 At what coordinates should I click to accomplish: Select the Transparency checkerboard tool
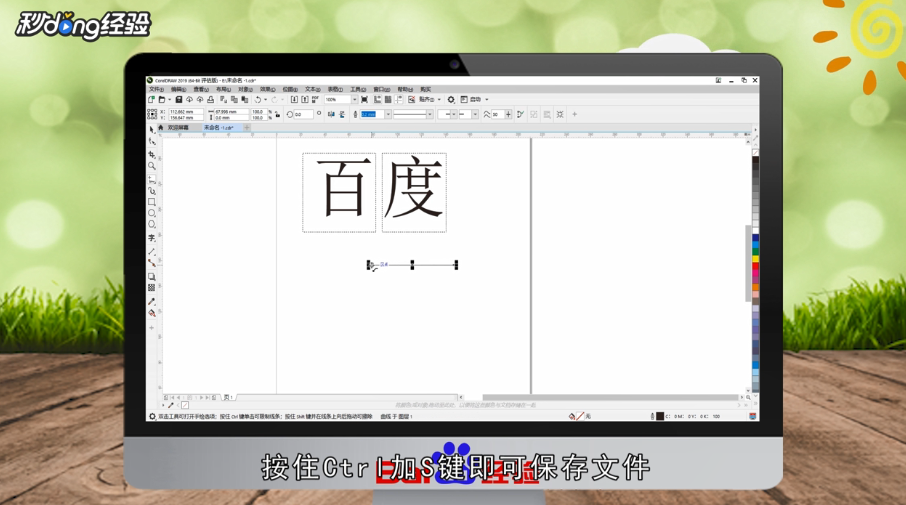(152, 288)
